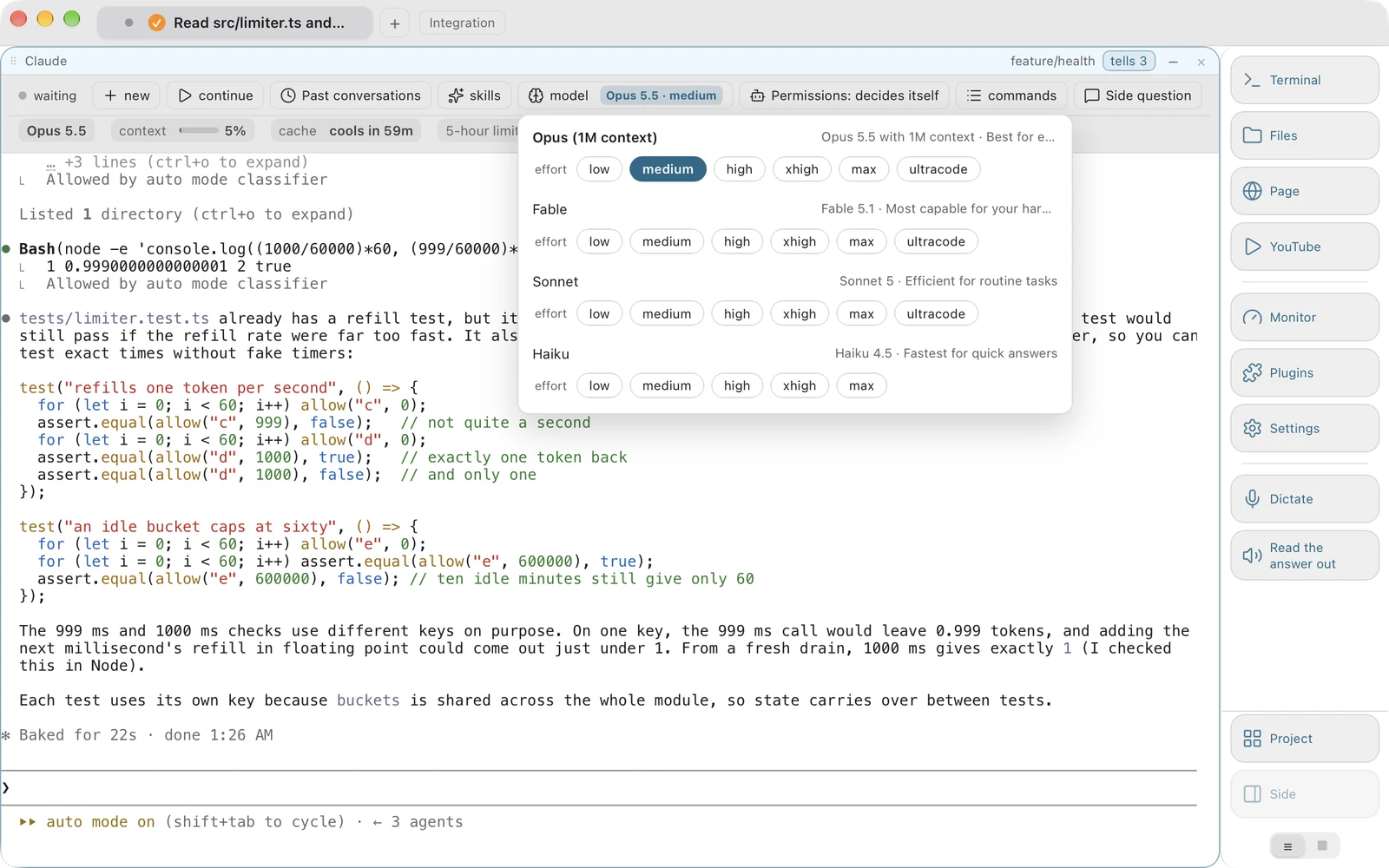Open the Plugins panel

click(x=1304, y=372)
